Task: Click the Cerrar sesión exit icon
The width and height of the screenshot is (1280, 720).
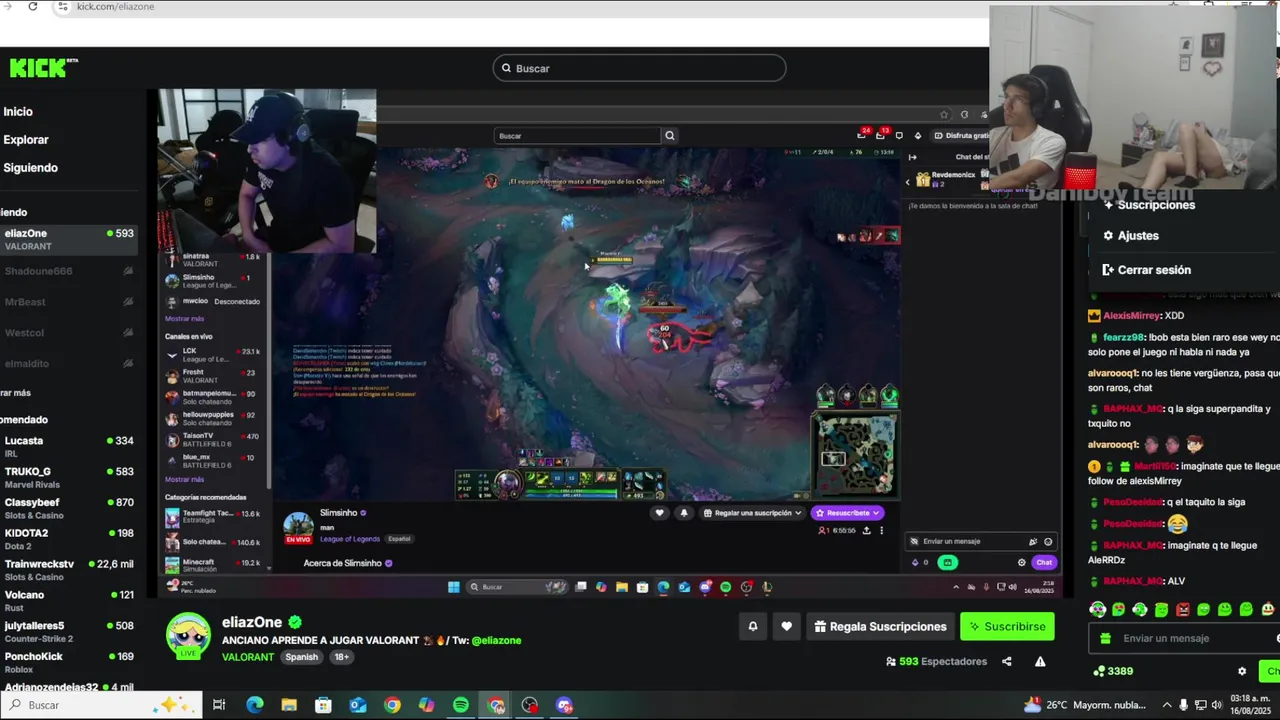Action: (x=1108, y=270)
